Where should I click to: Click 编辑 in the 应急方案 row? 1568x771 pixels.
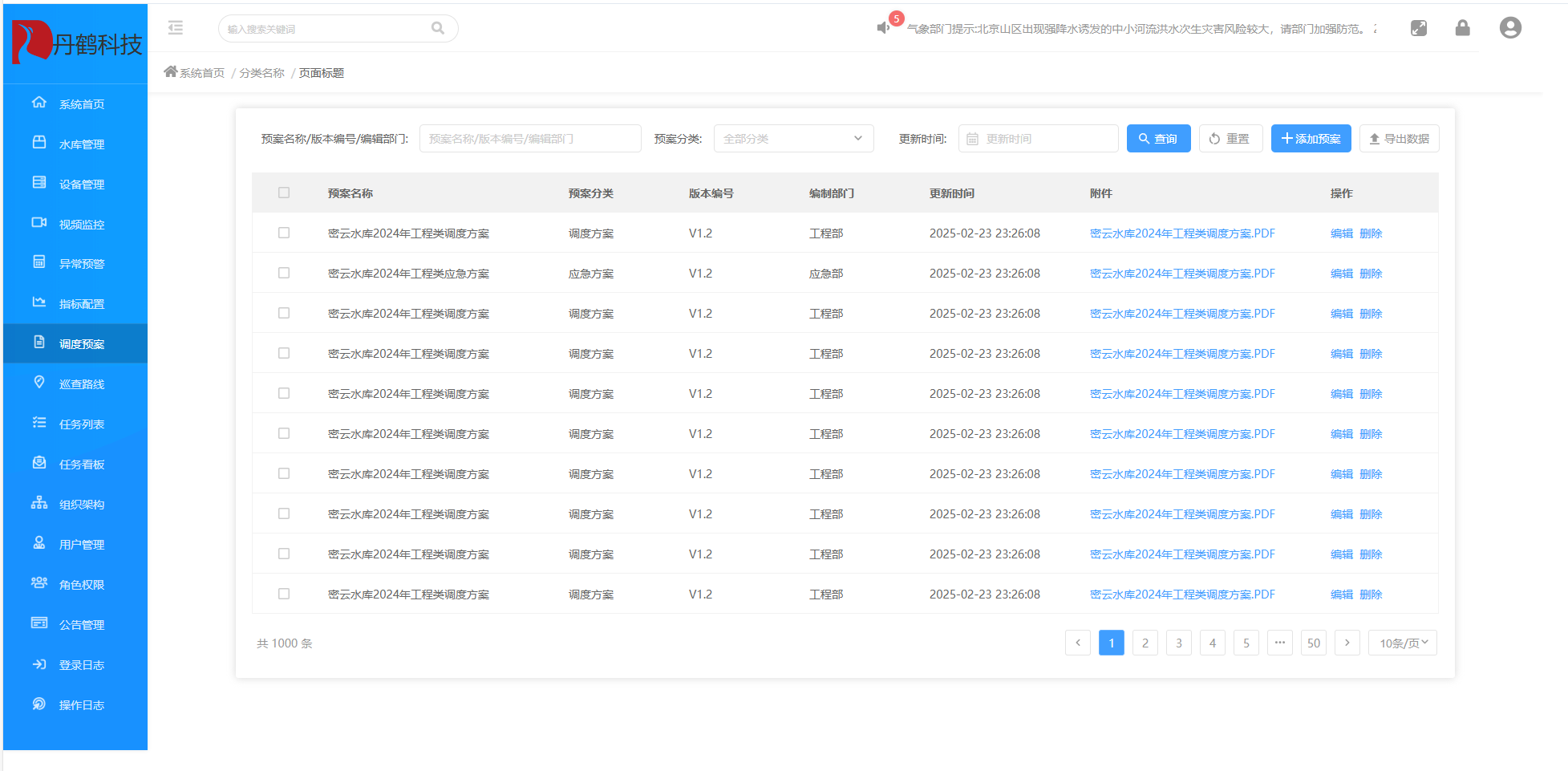[1342, 274]
